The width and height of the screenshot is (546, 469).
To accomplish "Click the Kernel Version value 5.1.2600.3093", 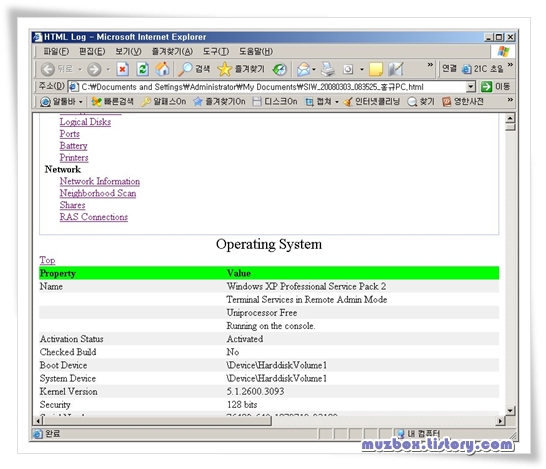I will click(x=255, y=391).
